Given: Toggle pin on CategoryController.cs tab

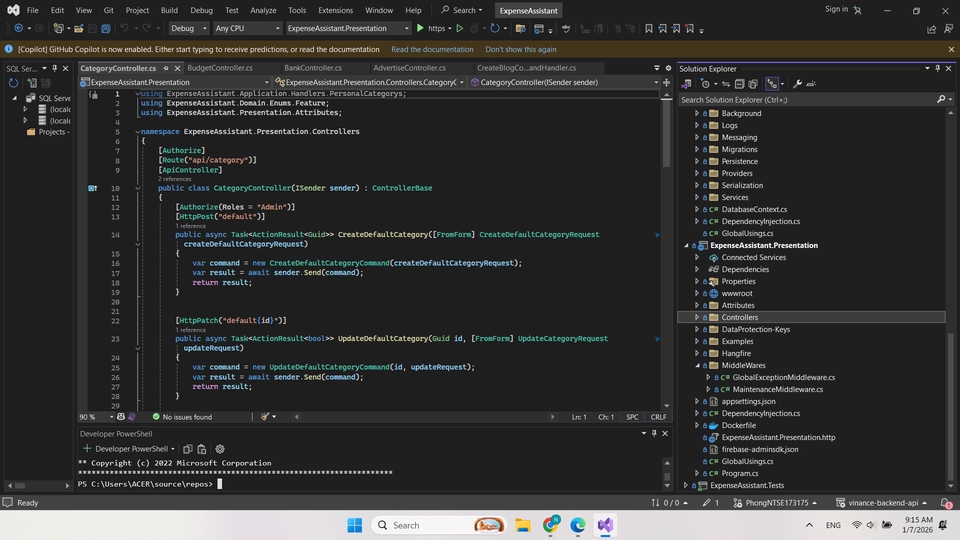Looking at the screenshot, I should pos(167,68).
